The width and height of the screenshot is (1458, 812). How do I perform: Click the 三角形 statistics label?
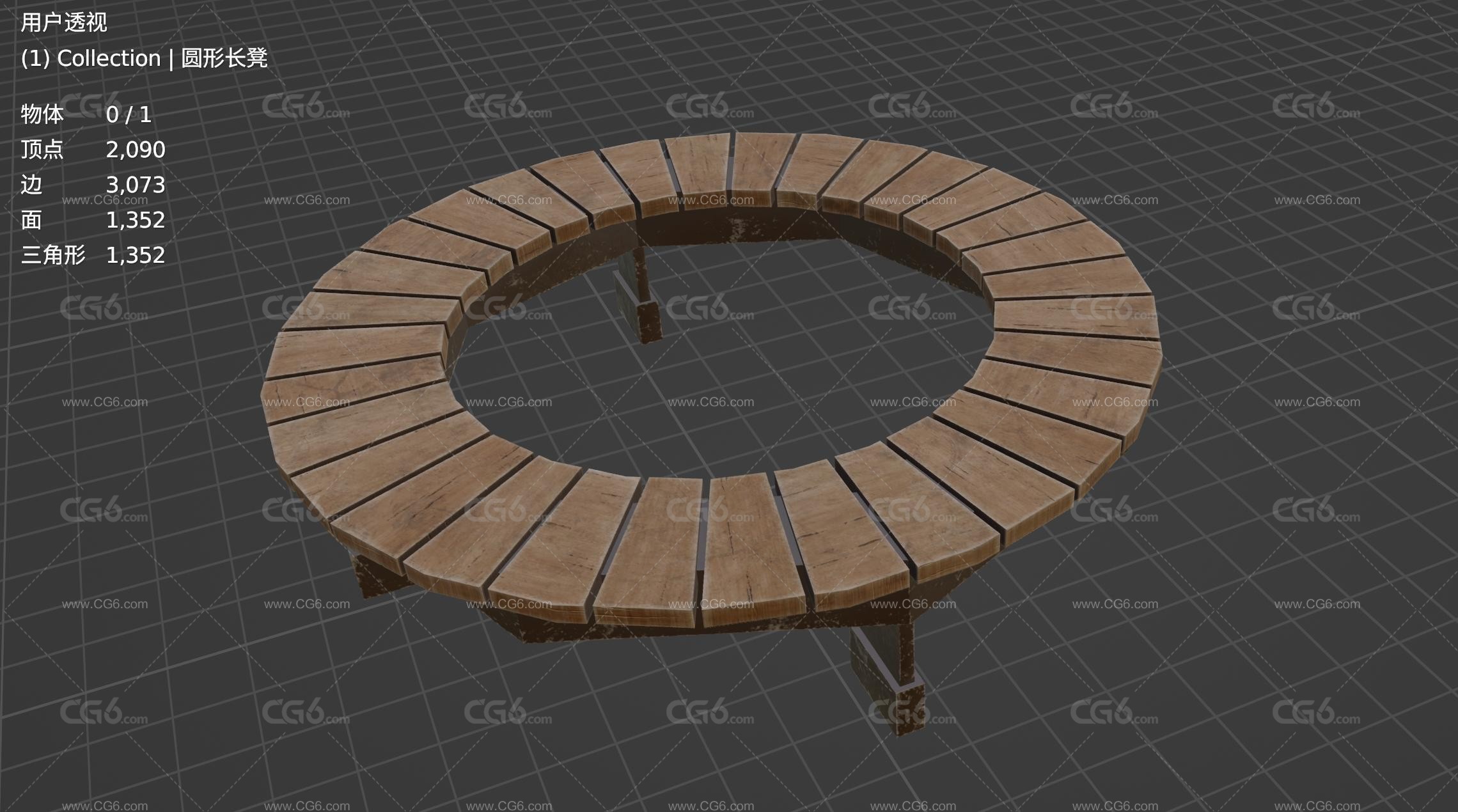(53, 255)
